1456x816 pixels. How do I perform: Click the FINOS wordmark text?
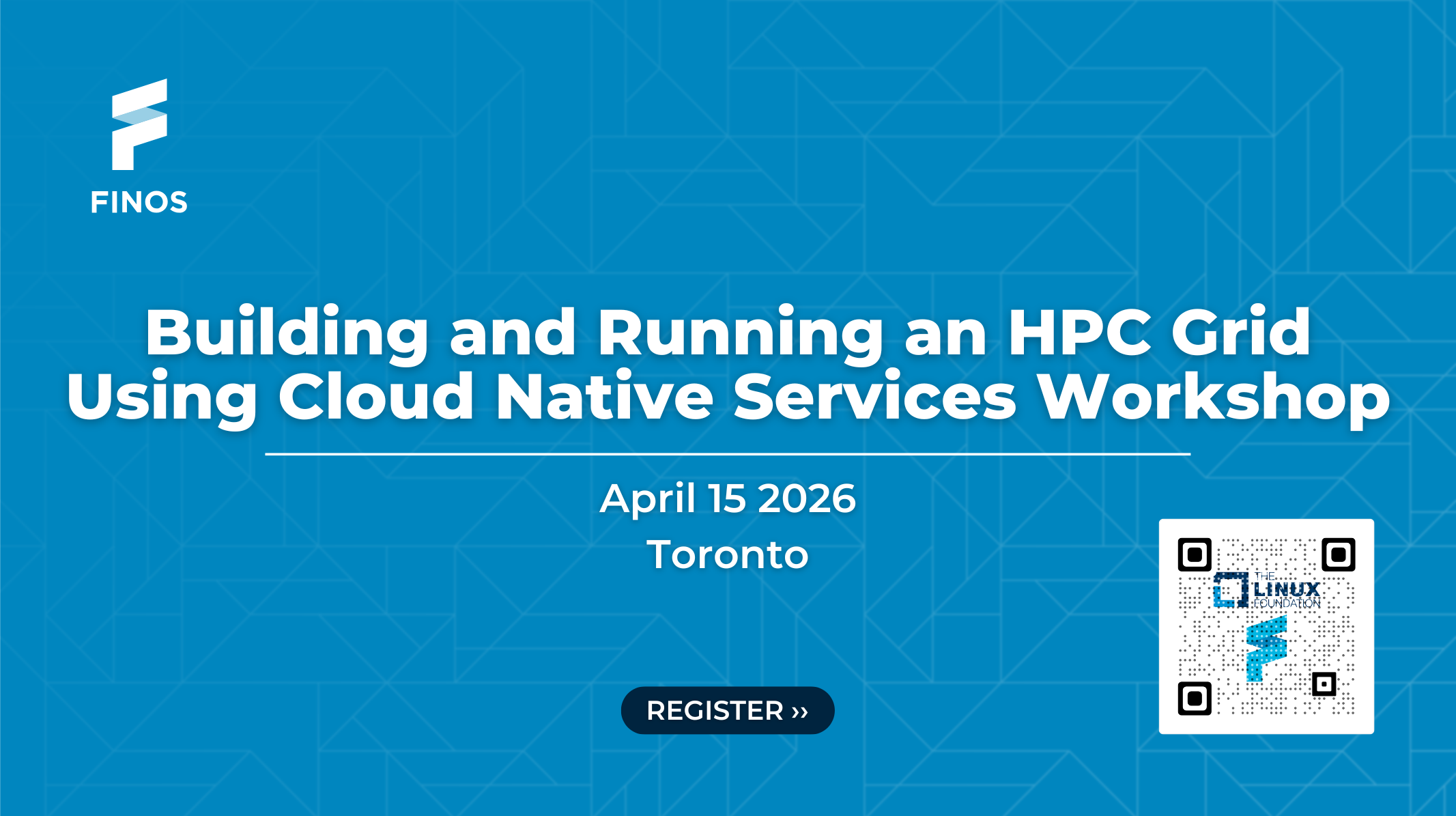(139, 203)
